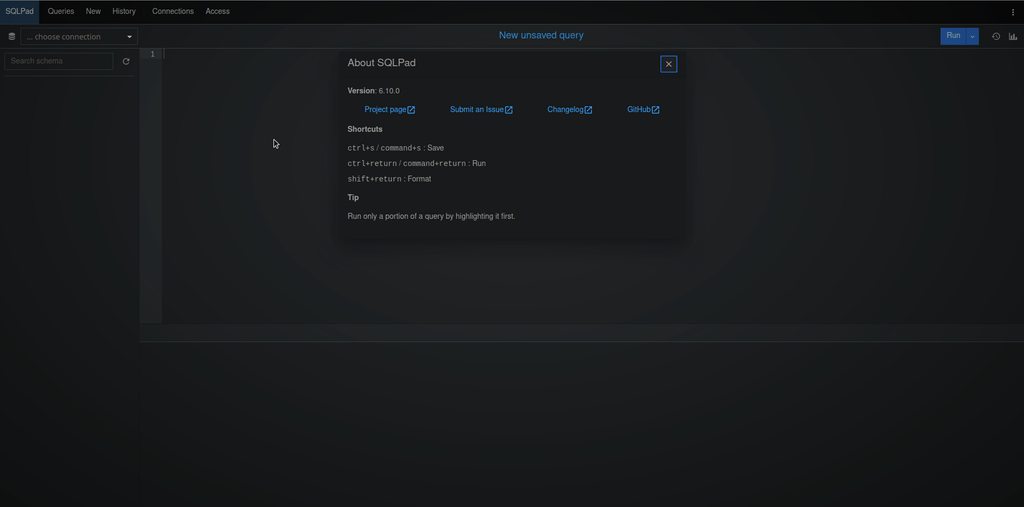Image resolution: width=1024 pixels, height=507 pixels.
Task: Click the SQLPad logo button
Action: coord(19,12)
